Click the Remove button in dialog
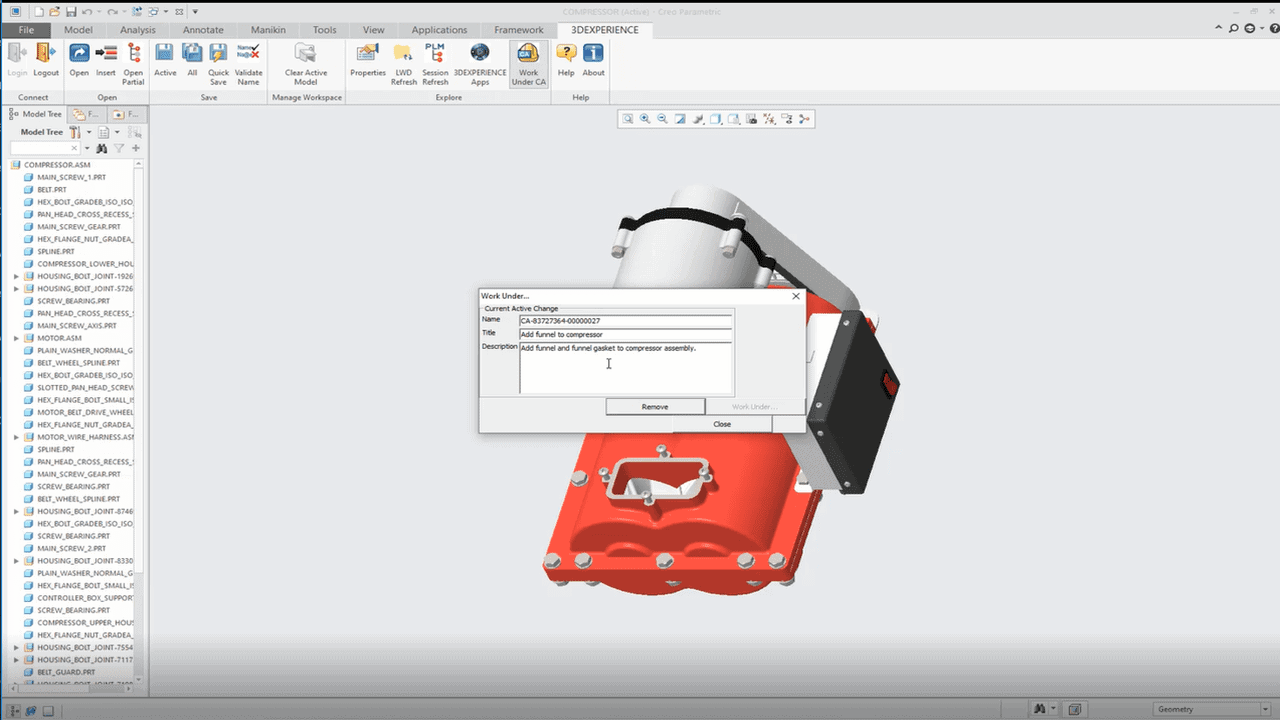 click(655, 407)
